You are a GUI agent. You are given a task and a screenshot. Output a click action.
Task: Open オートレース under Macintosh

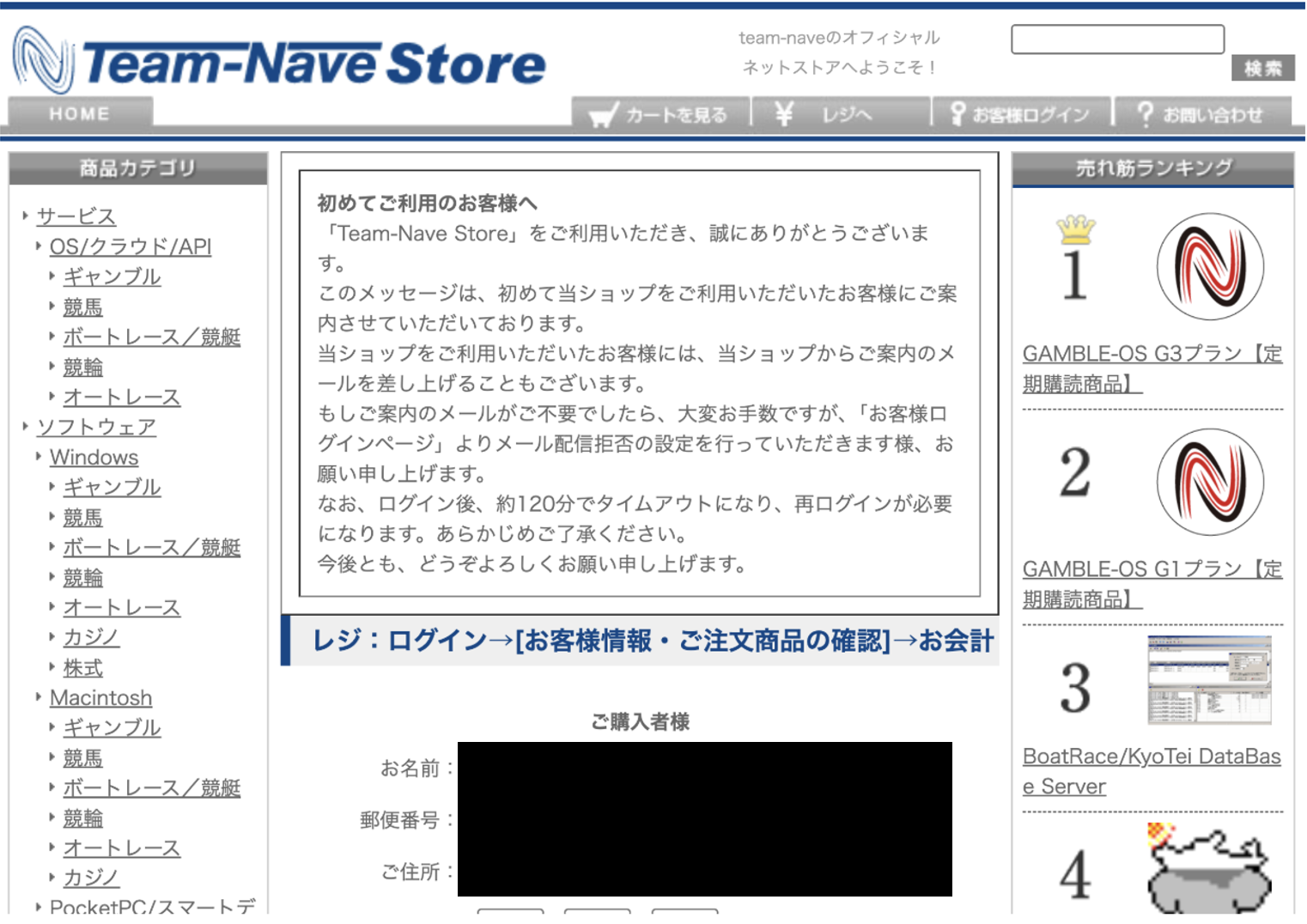(121, 848)
